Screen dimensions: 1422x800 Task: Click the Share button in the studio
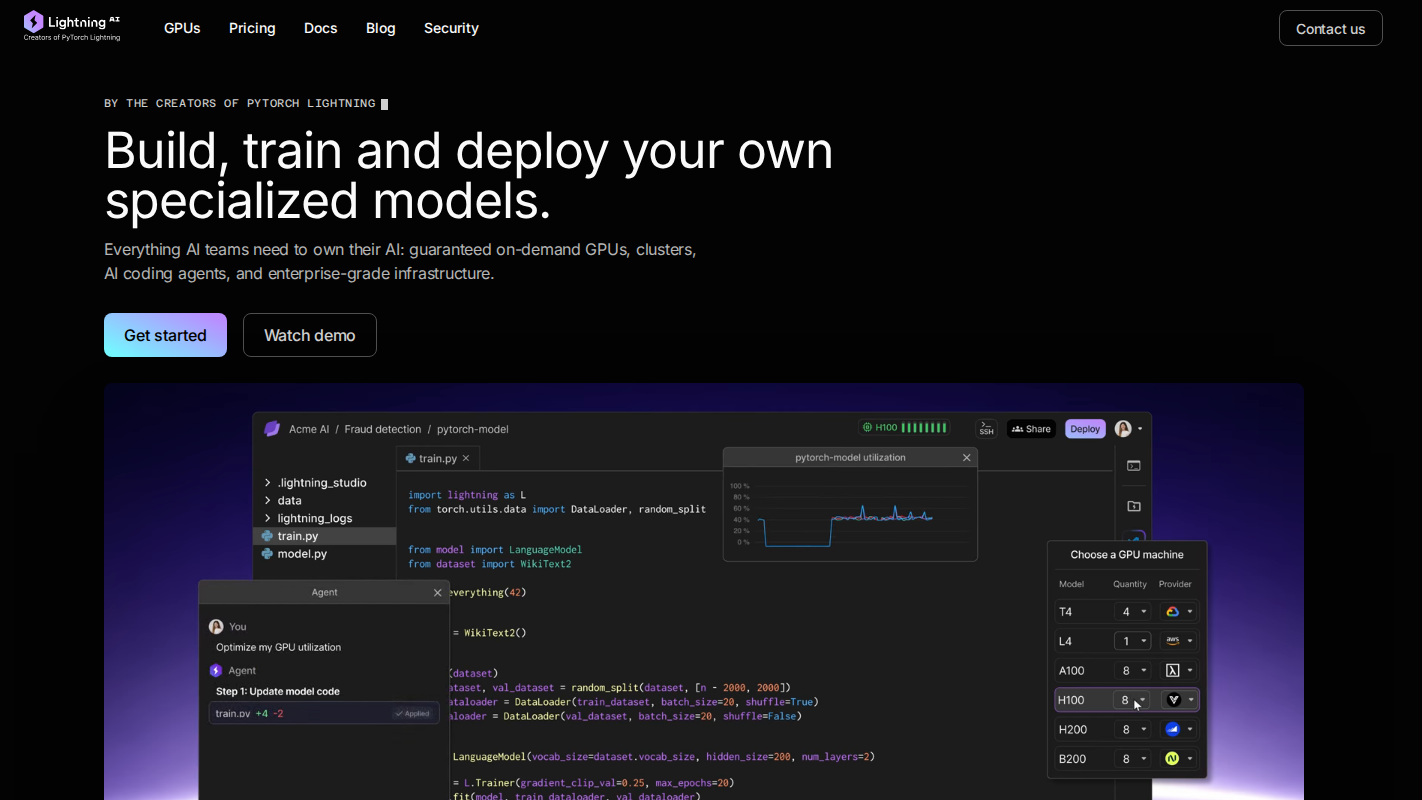coord(1031,429)
